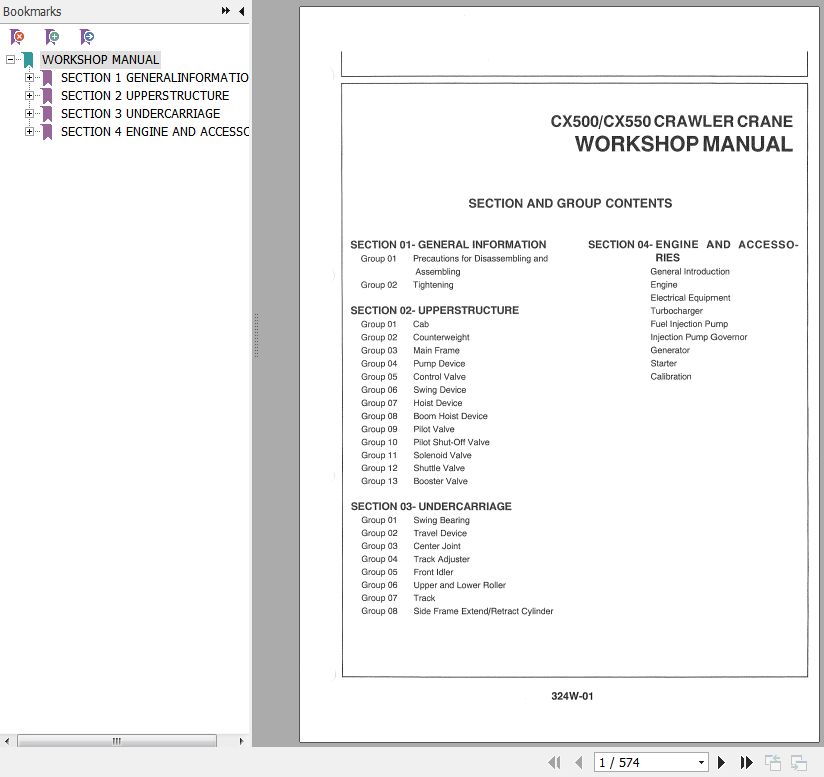824x777 pixels.
Task: Click the Injection Pump Governor entry
Action: [698, 337]
